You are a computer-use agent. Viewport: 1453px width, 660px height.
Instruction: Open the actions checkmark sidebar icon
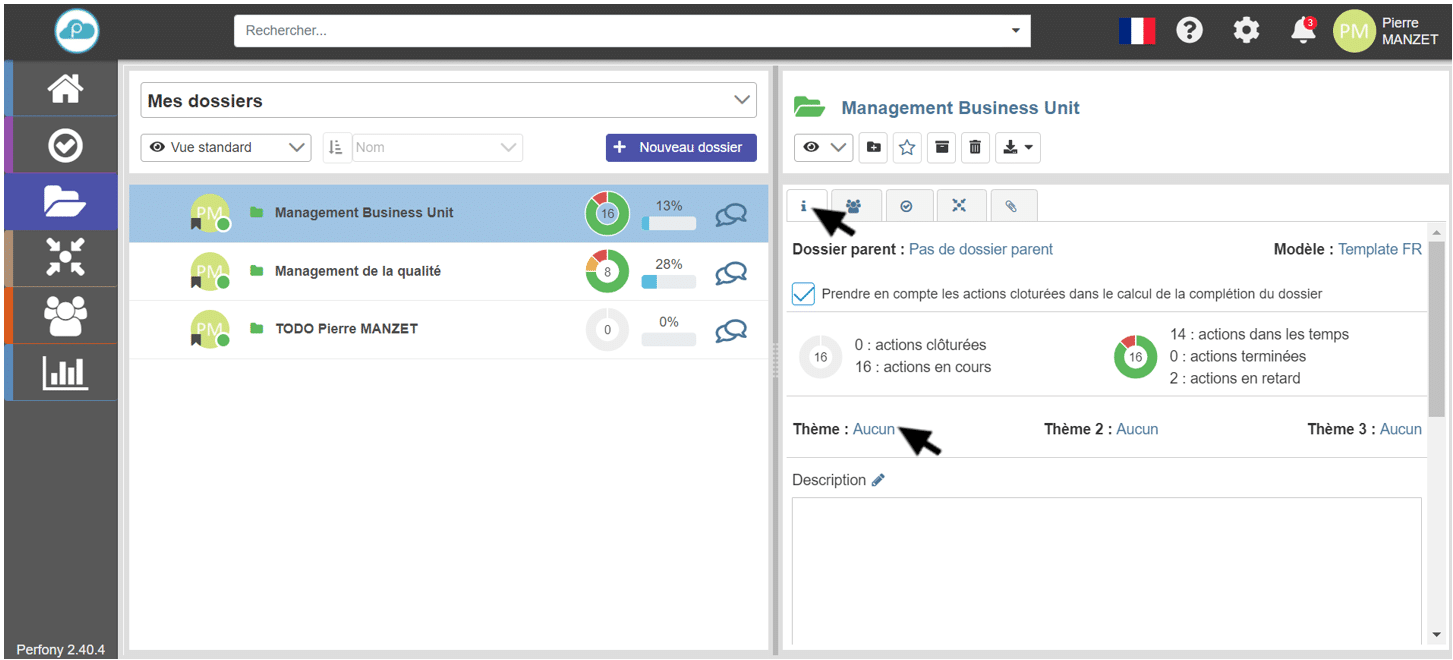(x=65, y=146)
